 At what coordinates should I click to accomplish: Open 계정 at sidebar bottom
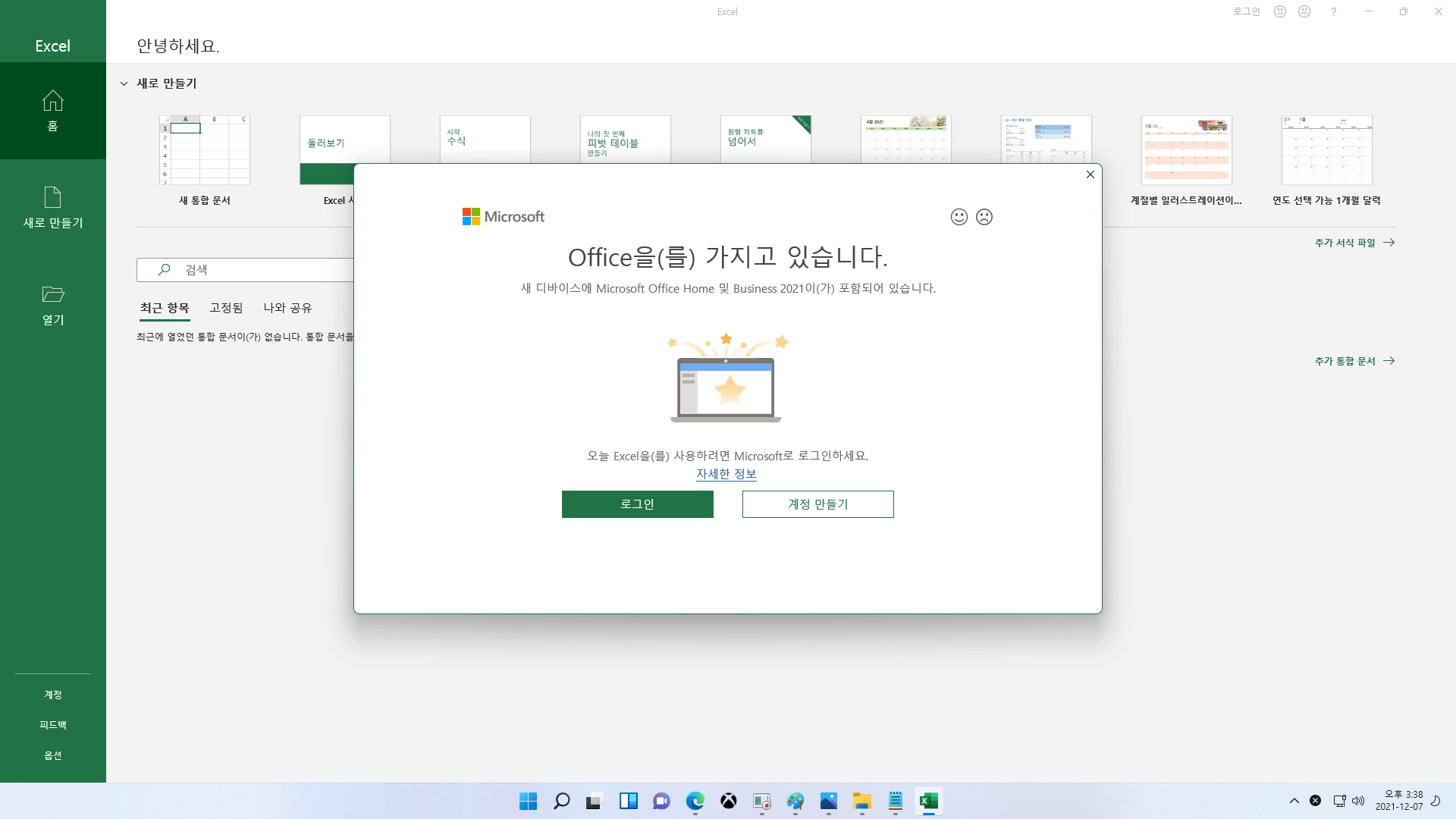(52, 695)
